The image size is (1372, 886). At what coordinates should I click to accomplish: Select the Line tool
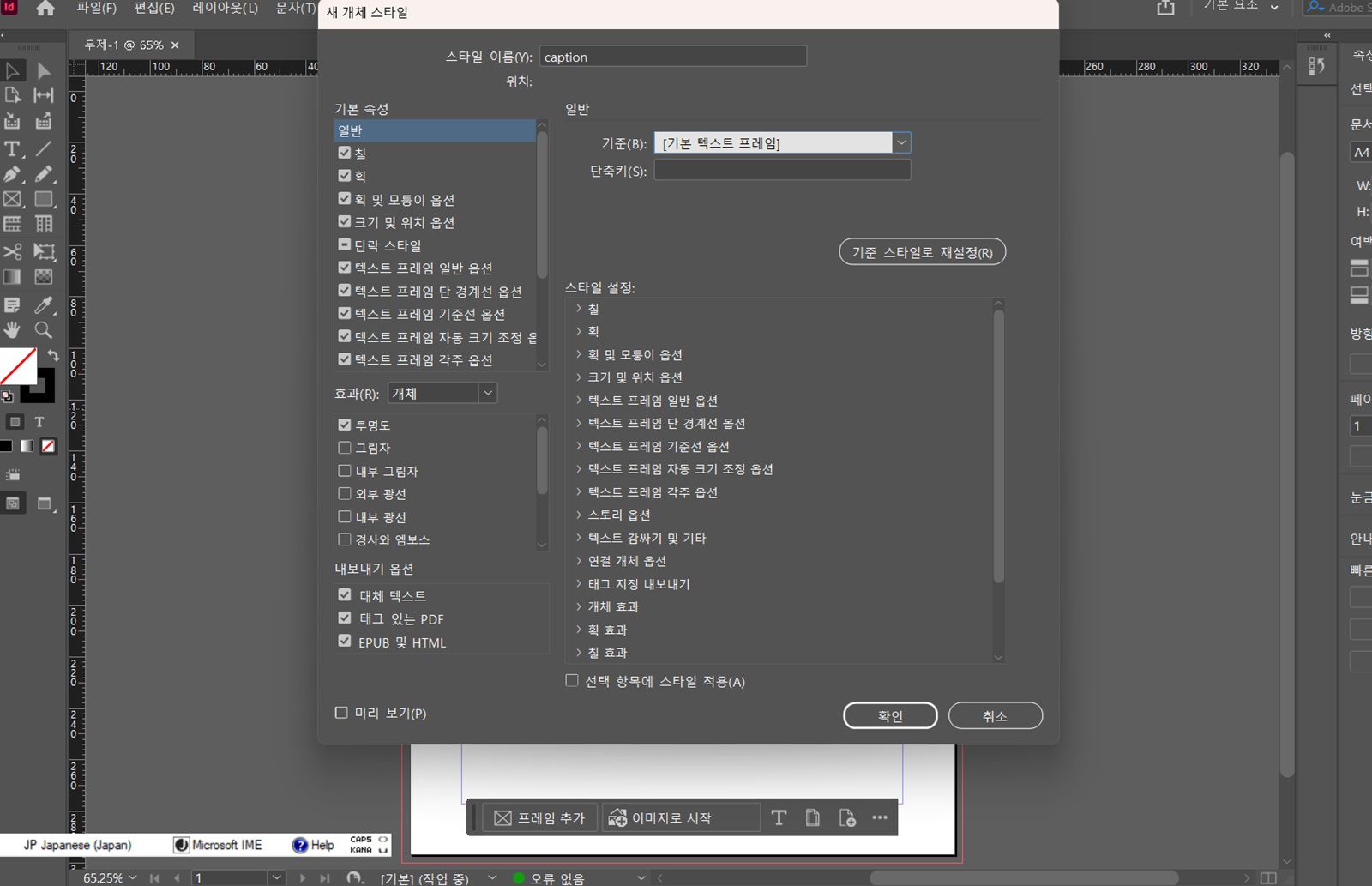coord(44,148)
